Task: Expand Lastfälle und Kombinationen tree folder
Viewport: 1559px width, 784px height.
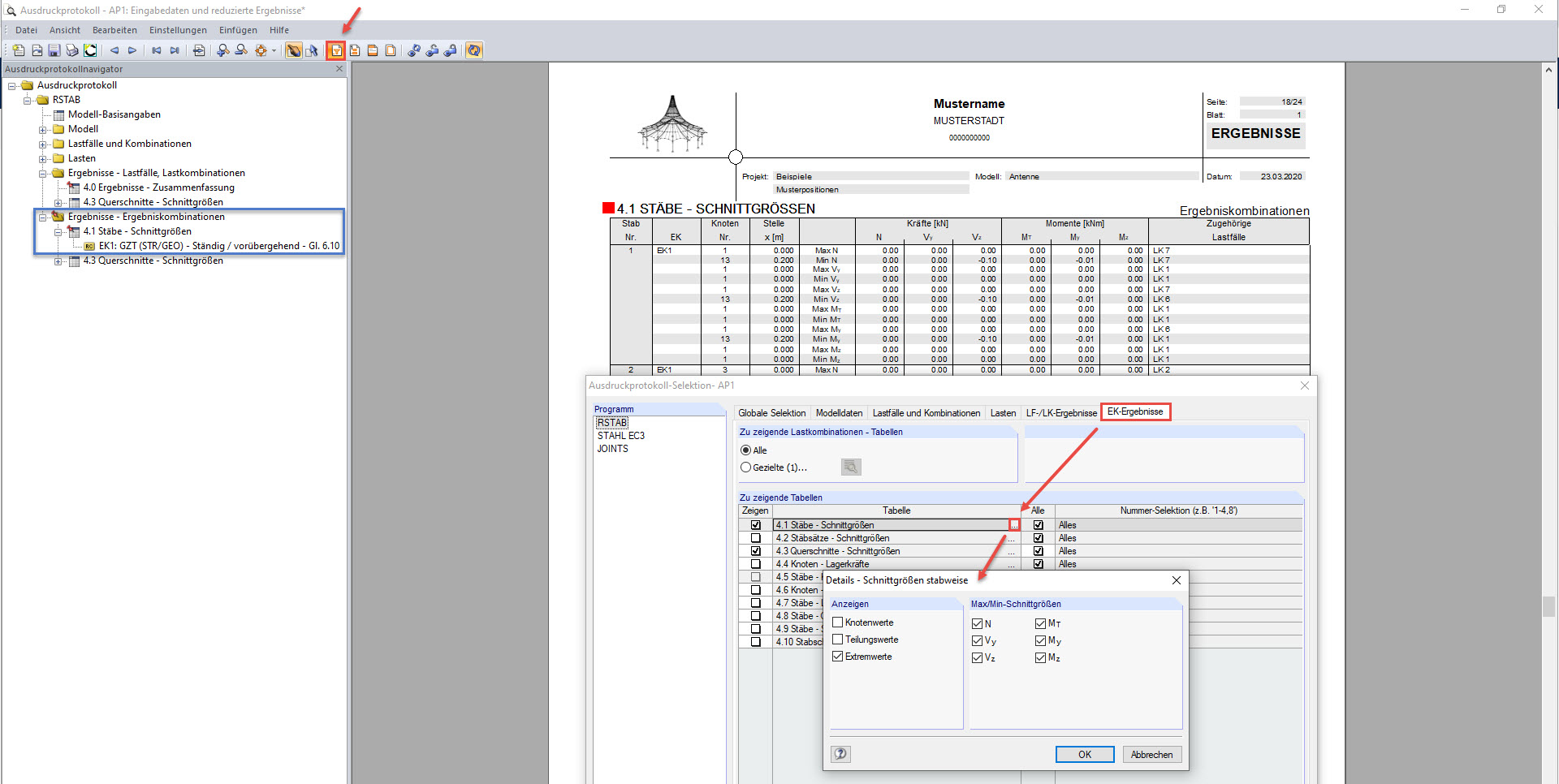Action: 43,144
